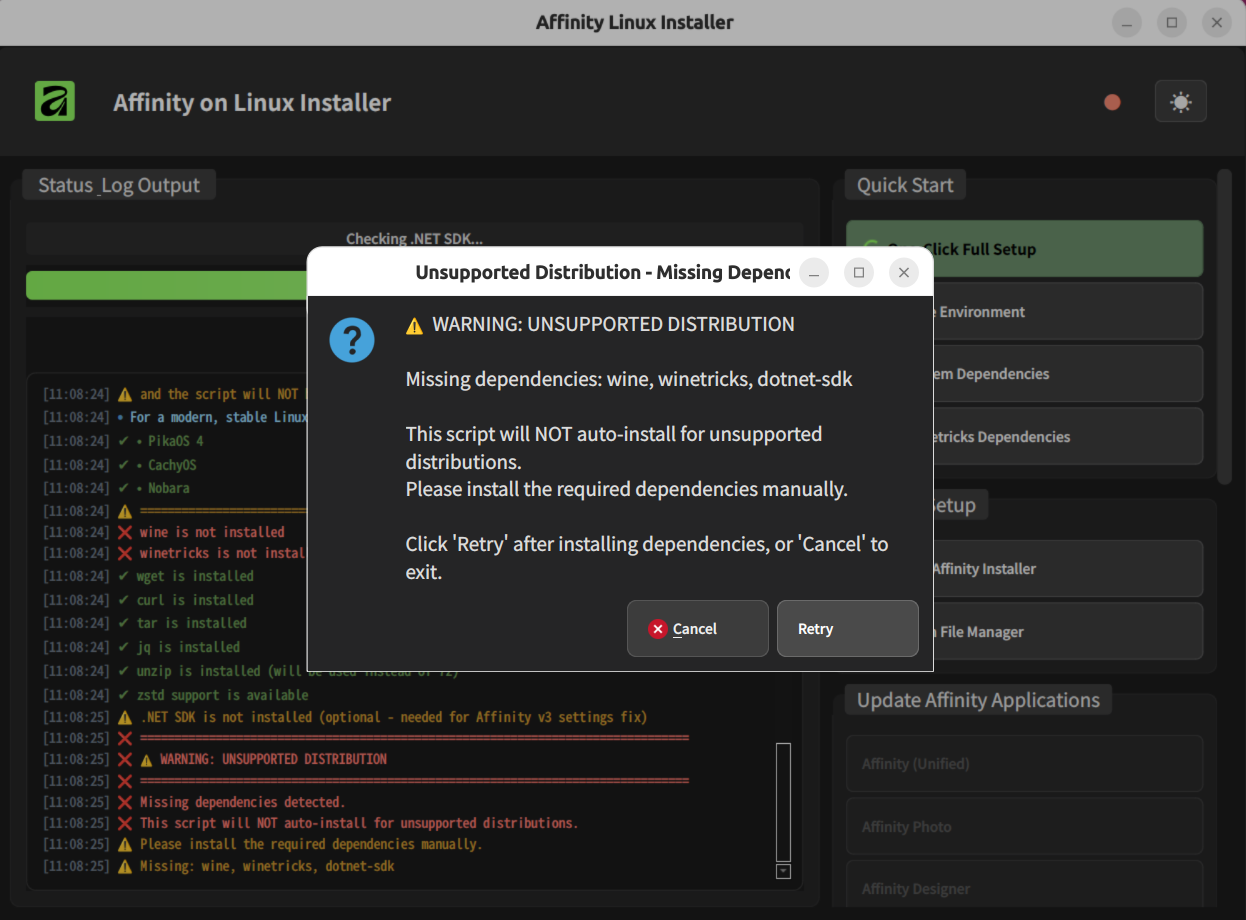Click the red X icon on Cancel
Image resolution: width=1246 pixels, height=920 pixels.
[657, 629]
